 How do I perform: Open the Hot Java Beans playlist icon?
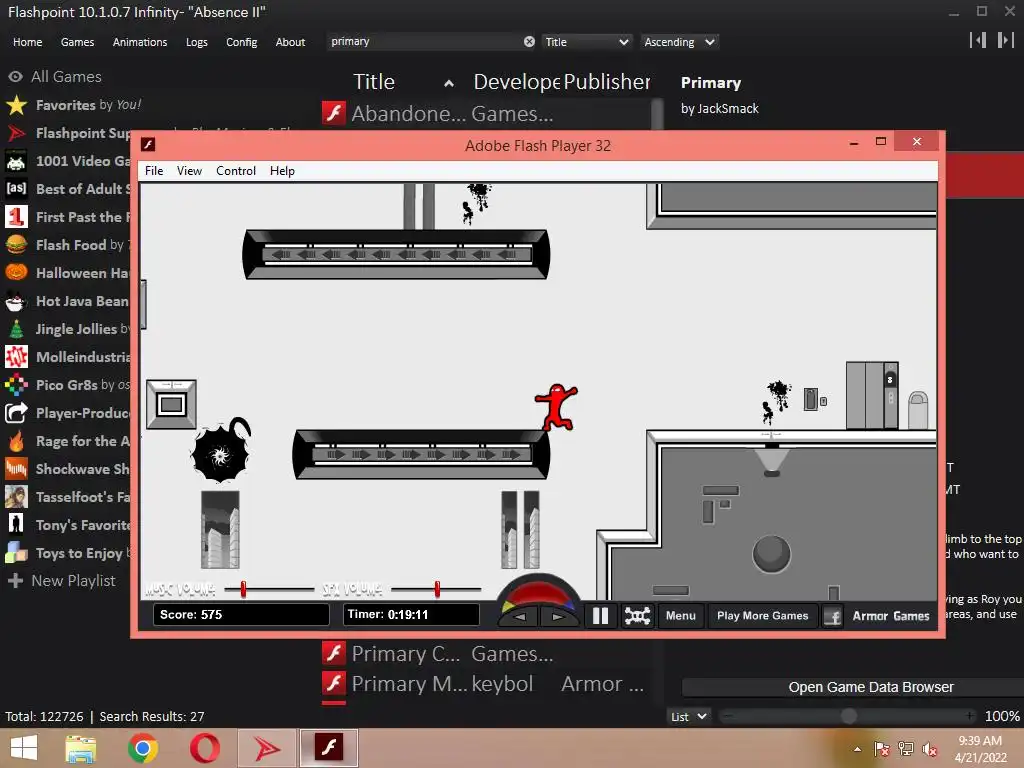[x=16, y=301]
